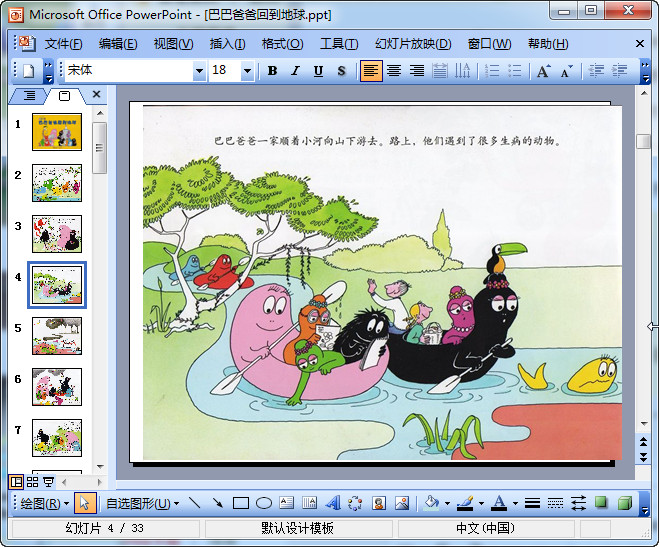Select slide 7 thumbnail
Image resolution: width=659 pixels, height=547 pixels.
point(57,438)
